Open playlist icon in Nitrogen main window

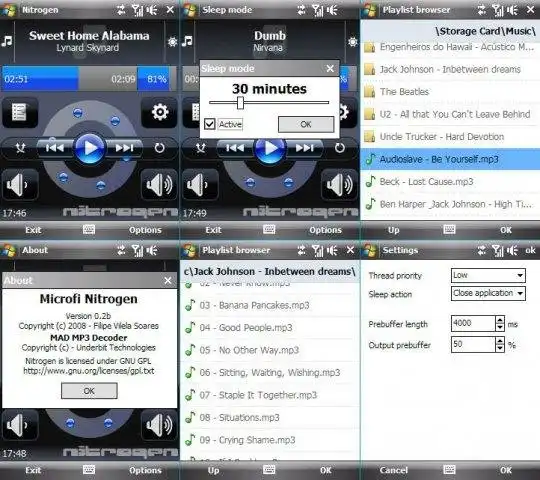coord(20,112)
